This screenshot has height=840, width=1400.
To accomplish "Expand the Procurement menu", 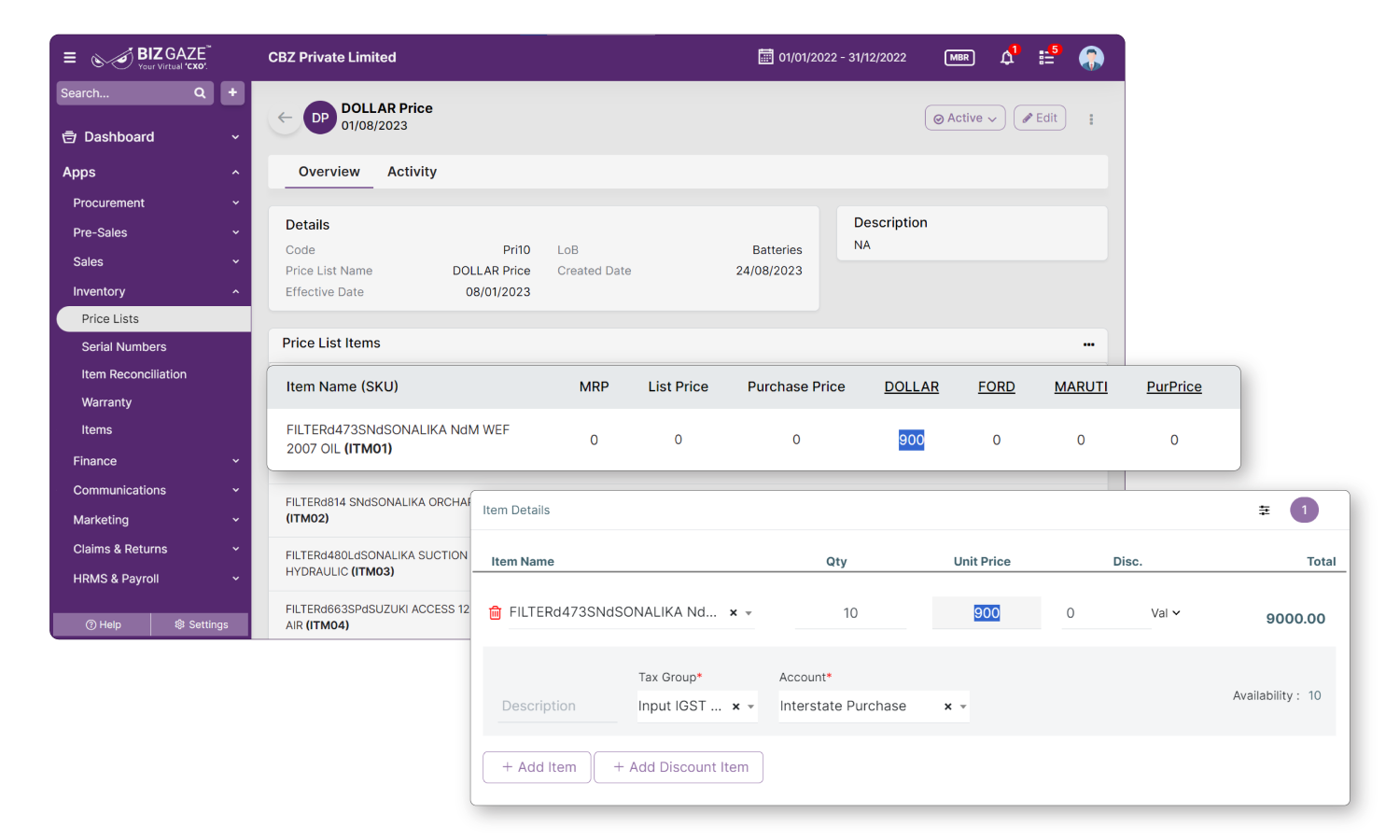I will coord(235,203).
